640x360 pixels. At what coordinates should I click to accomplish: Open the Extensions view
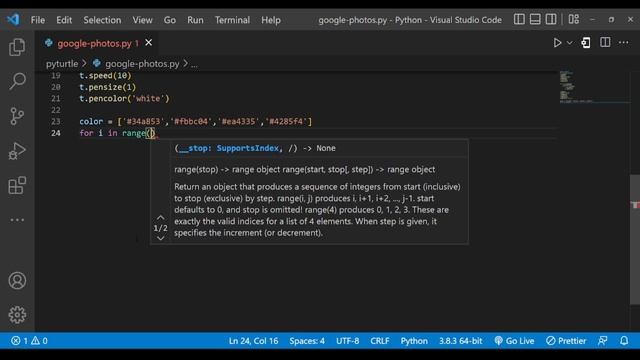pos(17,185)
